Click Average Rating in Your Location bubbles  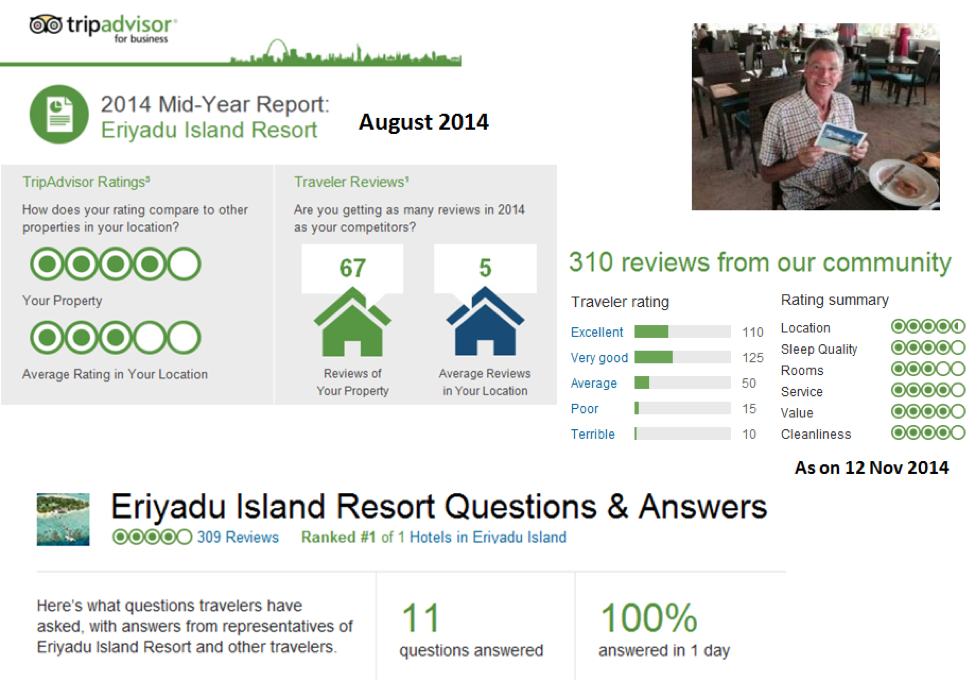(x=116, y=338)
